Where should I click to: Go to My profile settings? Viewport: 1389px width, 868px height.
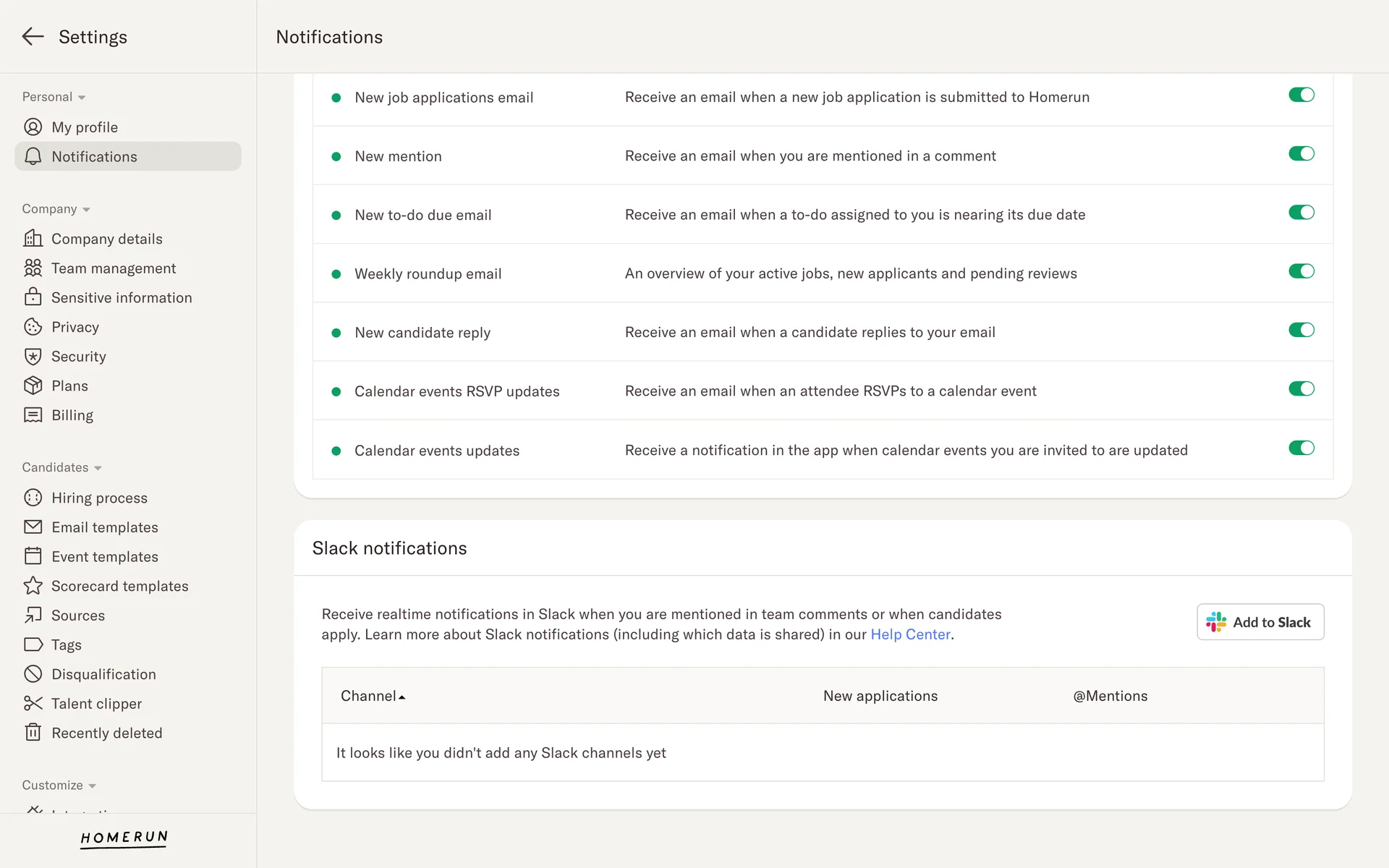[x=84, y=127]
